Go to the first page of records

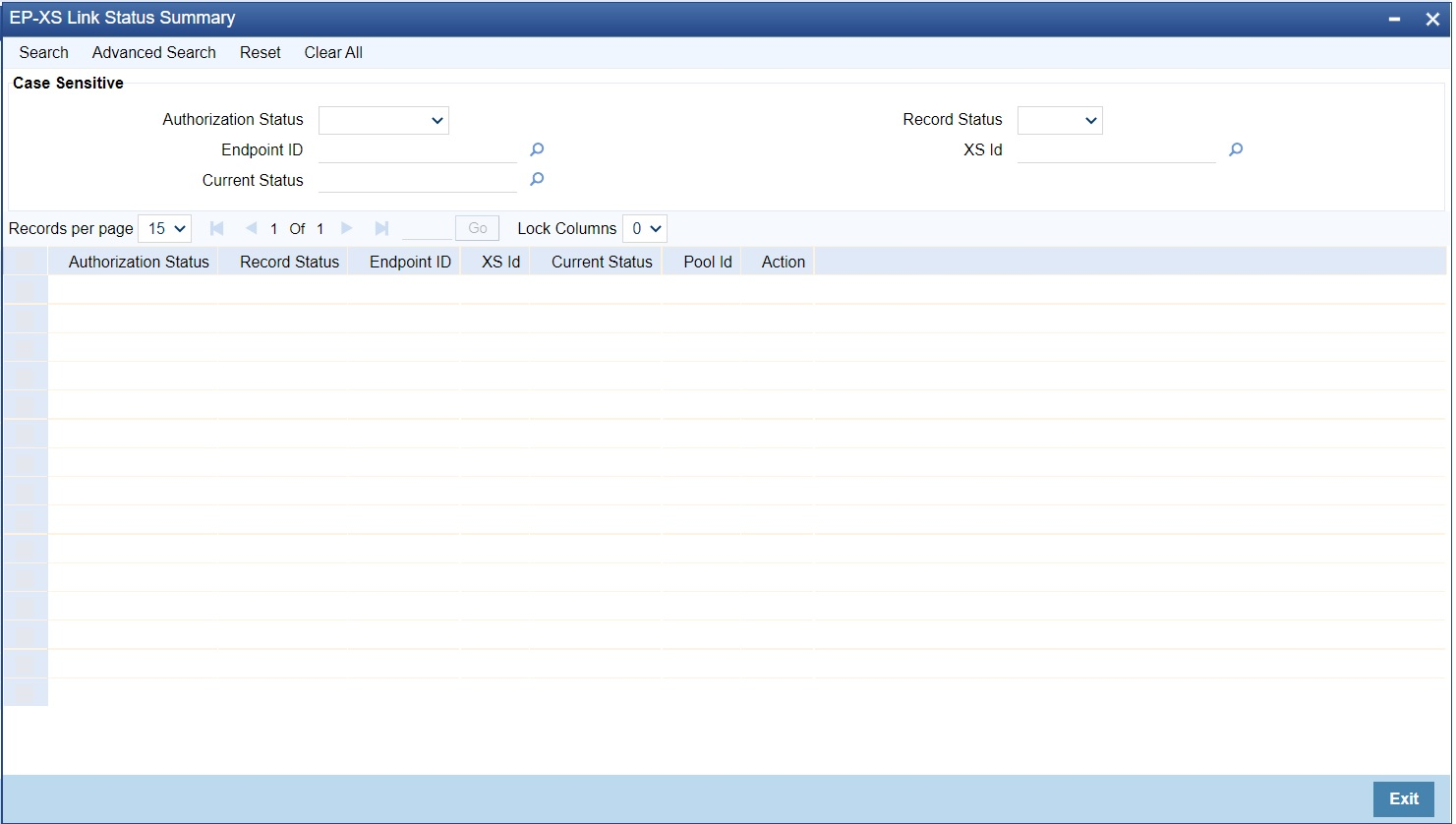(217, 228)
